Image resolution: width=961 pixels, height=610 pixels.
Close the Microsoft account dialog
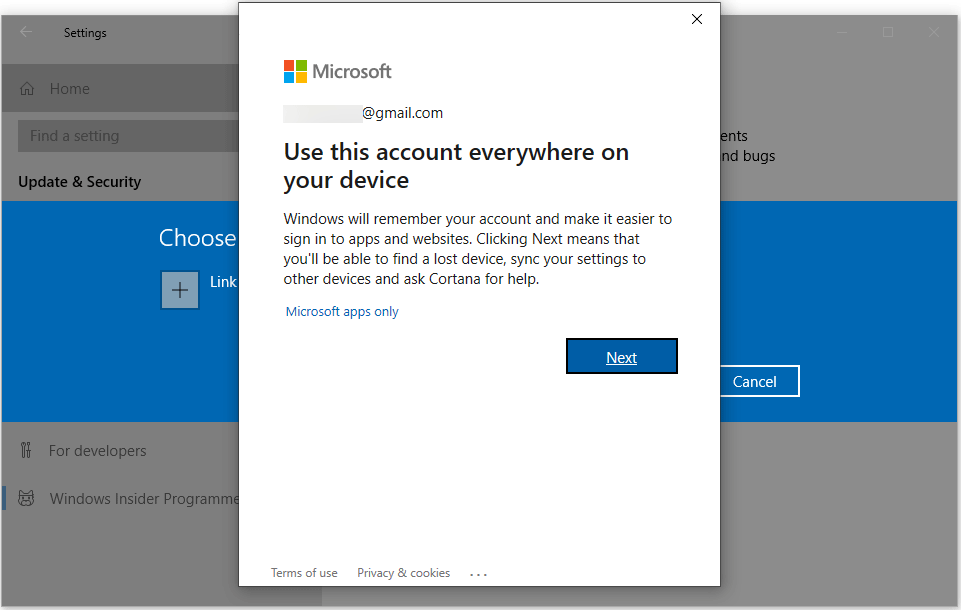[697, 19]
